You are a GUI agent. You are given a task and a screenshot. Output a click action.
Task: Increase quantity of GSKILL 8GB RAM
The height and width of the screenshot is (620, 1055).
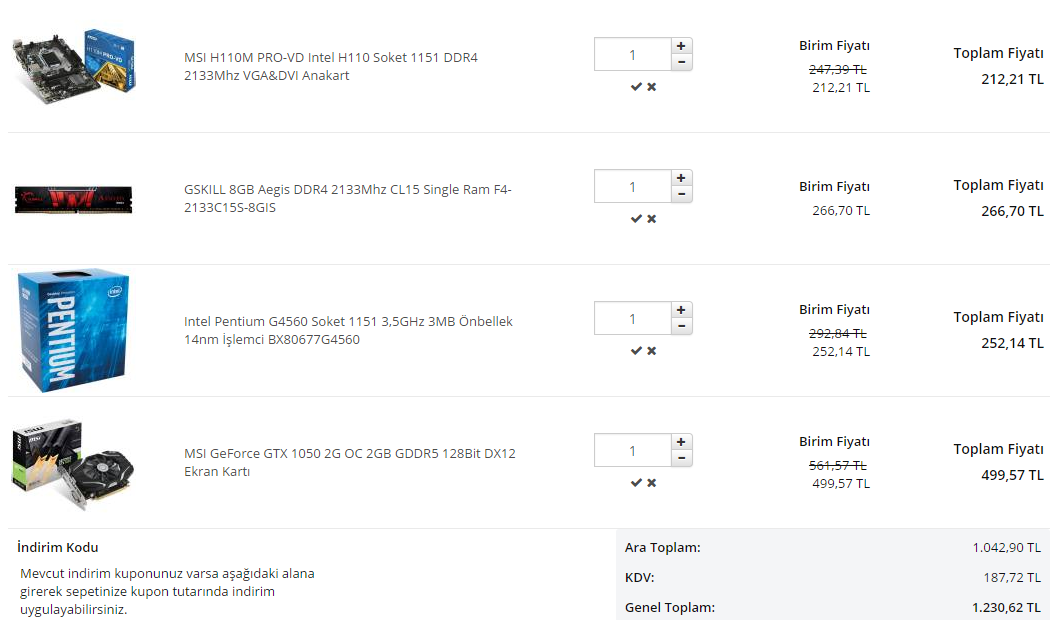(681, 178)
